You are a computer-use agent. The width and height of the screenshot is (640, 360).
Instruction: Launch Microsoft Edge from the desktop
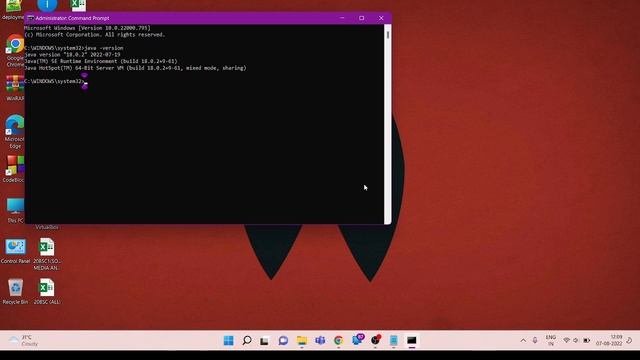(x=15, y=131)
